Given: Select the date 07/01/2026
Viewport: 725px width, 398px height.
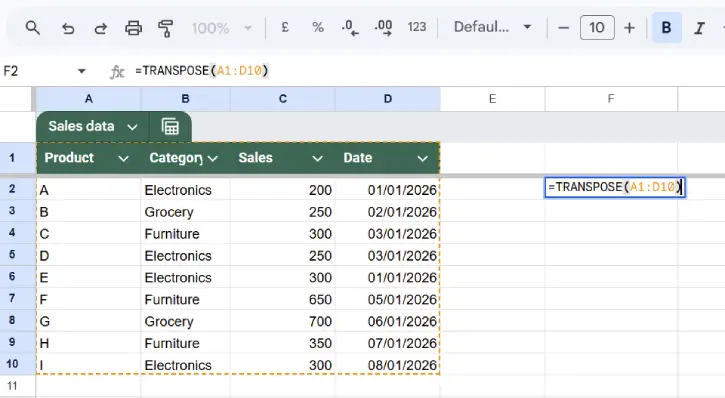Looking at the screenshot, I should click(387, 343).
